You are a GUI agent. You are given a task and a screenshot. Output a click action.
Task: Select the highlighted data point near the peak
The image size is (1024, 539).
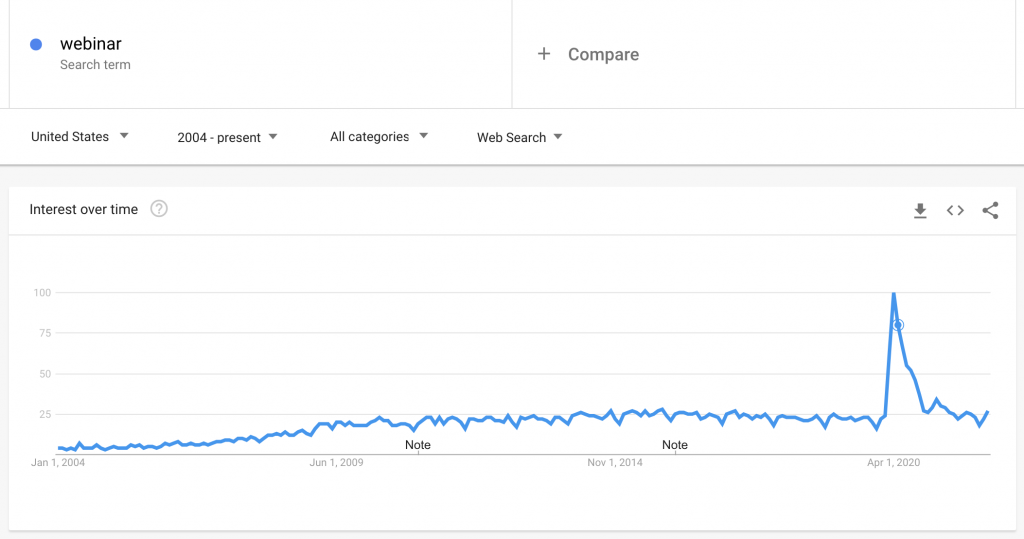pos(898,325)
